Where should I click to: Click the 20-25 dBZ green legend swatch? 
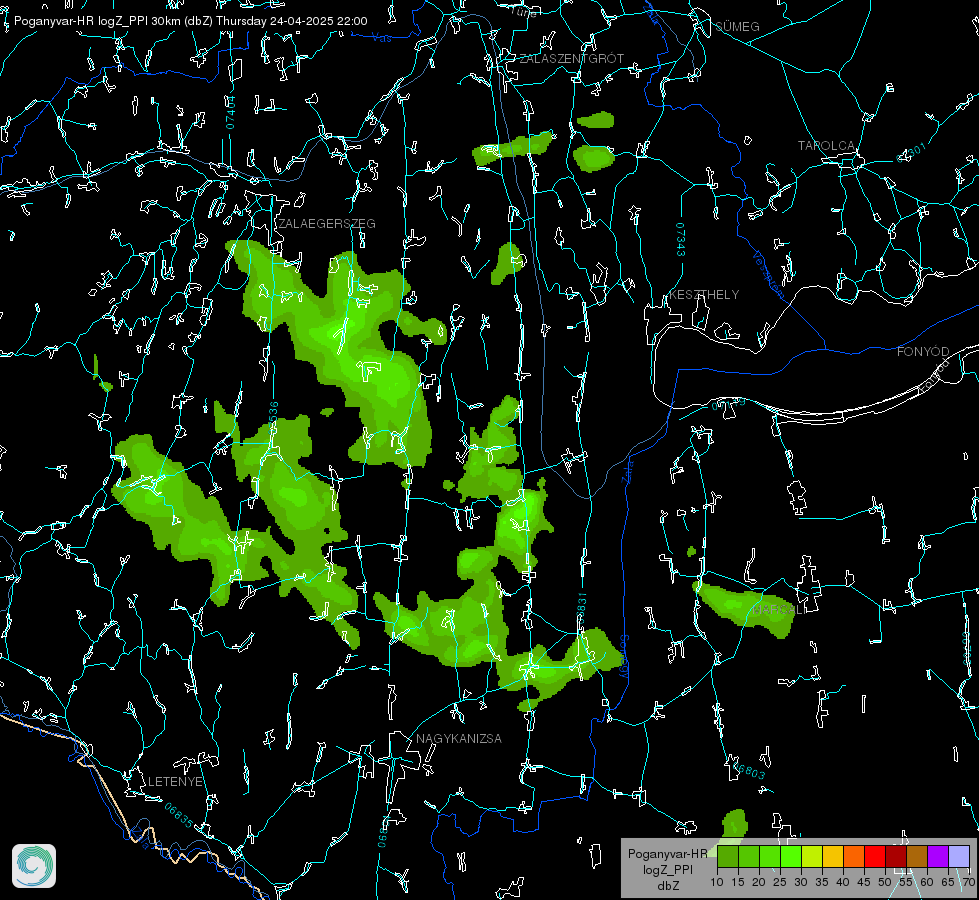[x=770, y=856]
